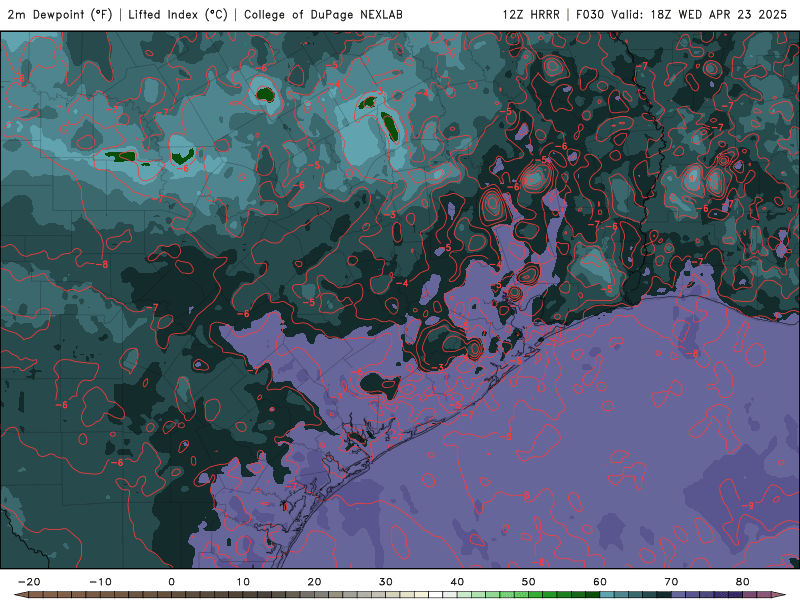The width and height of the screenshot is (800, 600).
Task: Click the 0 tick label on the color bar
Action: click(171, 582)
